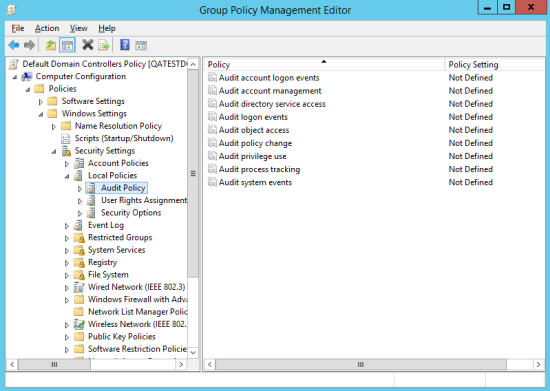Select the Local Policies tree item

point(112,175)
